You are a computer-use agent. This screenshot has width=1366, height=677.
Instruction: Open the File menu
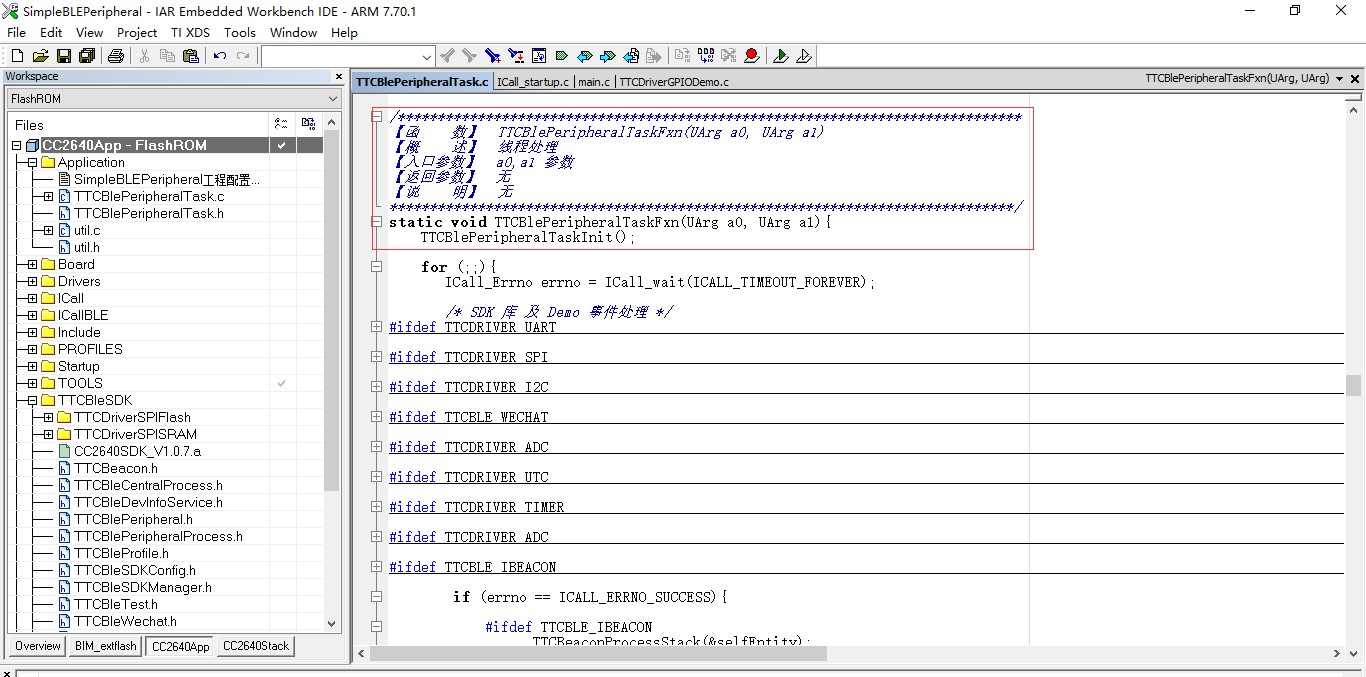pyautogui.click(x=16, y=32)
